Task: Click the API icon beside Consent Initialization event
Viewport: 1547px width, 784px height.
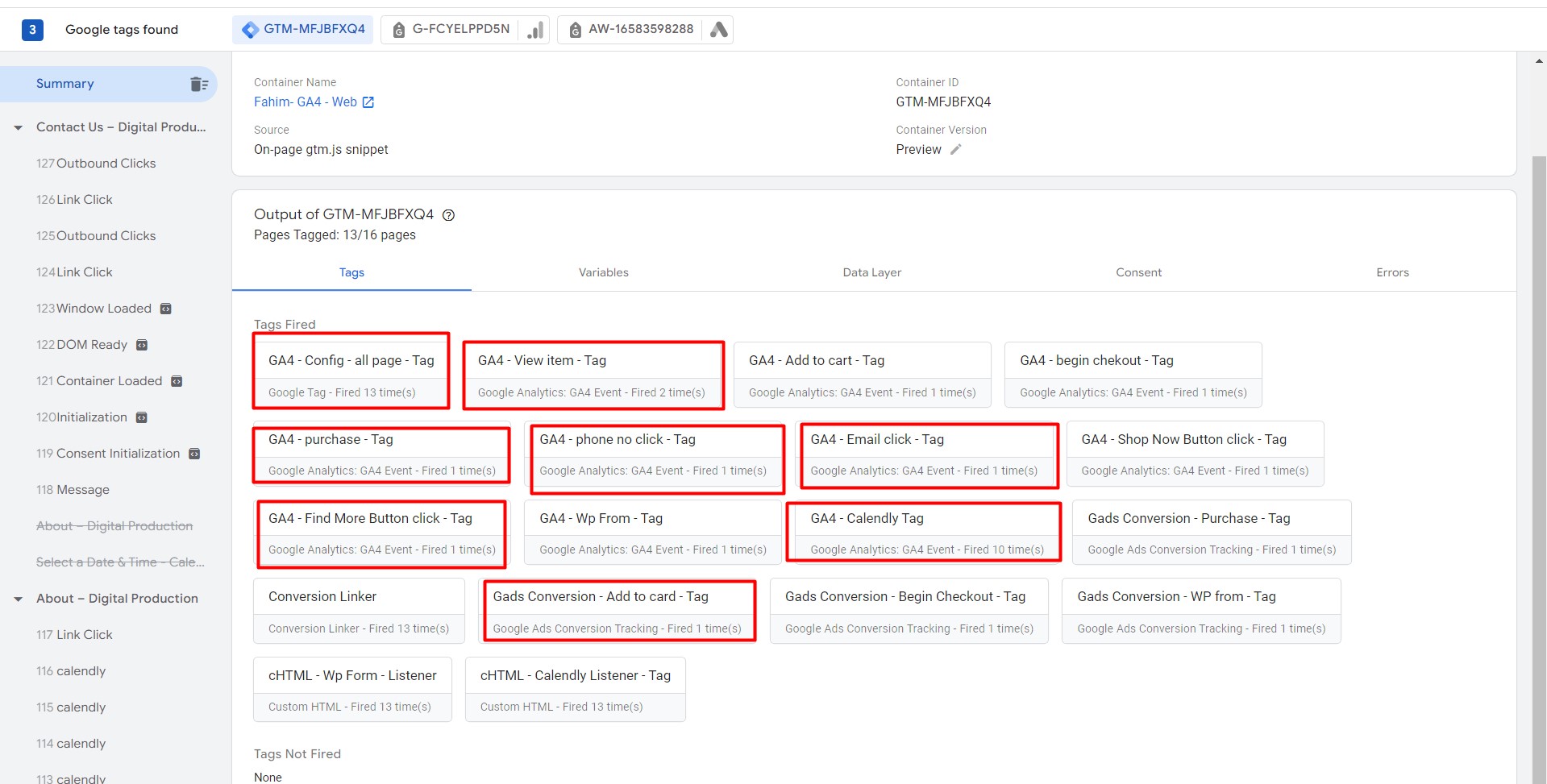Action: [194, 454]
